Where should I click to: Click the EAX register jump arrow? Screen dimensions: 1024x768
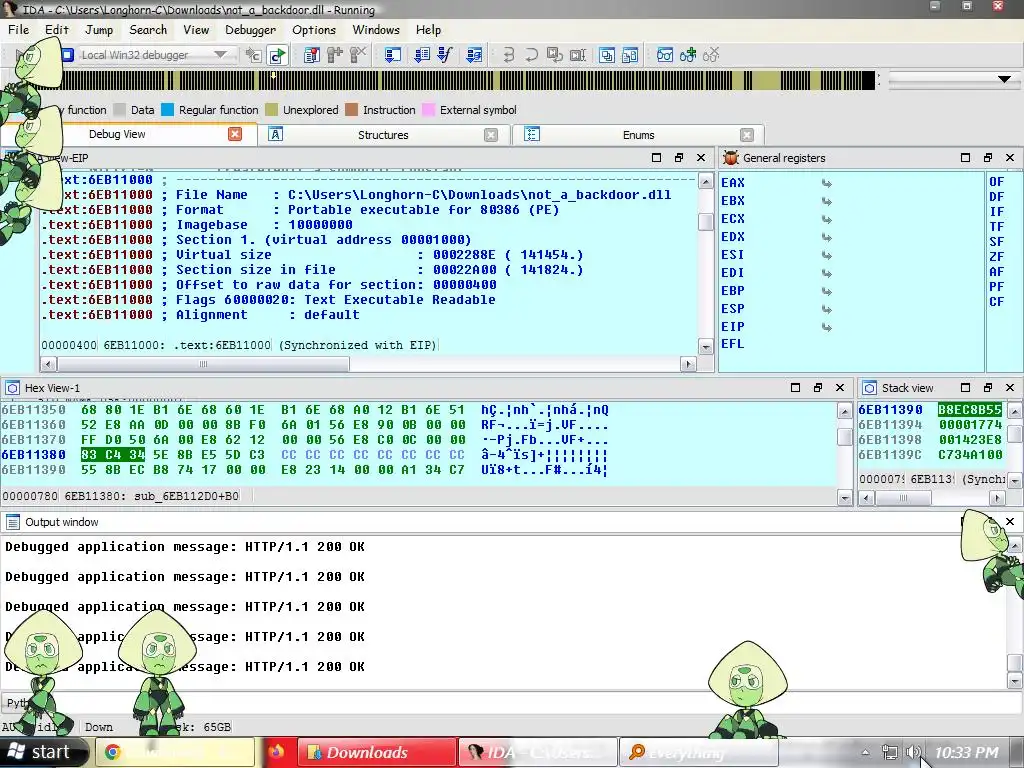pos(826,184)
